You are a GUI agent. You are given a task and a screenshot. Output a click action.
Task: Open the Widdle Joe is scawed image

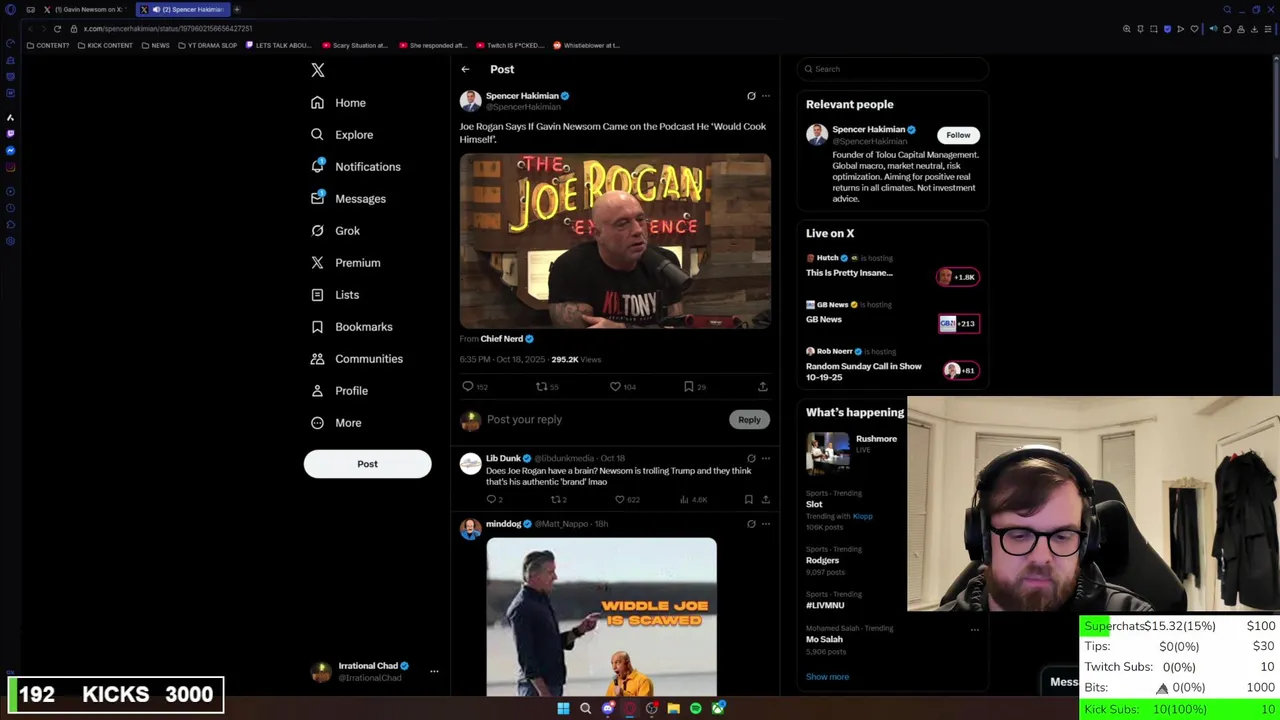(x=601, y=617)
